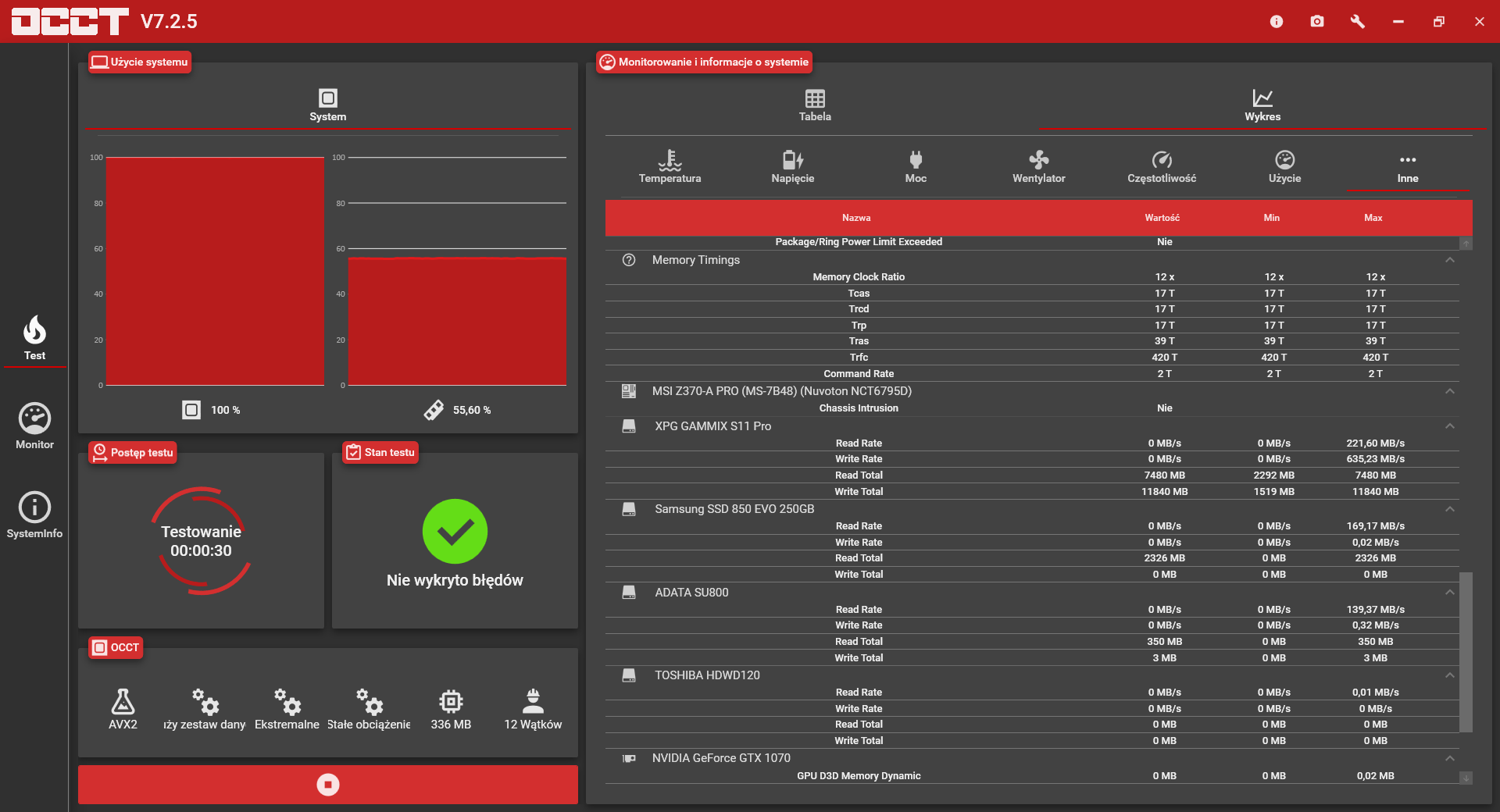Take a screenshot with the camera icon

[x=1317, y=21]
